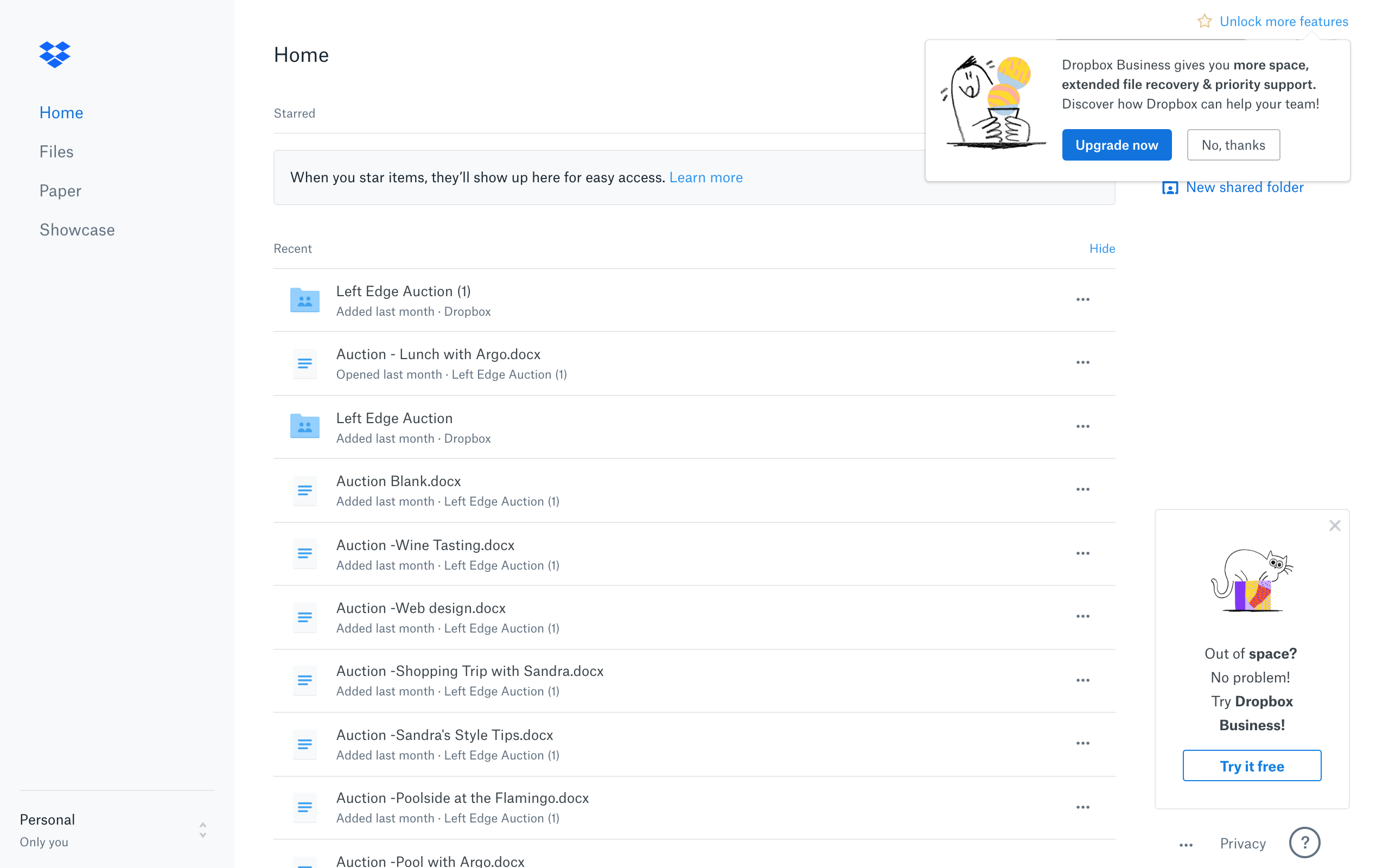Open Auction -Pool with Argo.docx file name
The image size is (1389, 868).
point(430,861)
